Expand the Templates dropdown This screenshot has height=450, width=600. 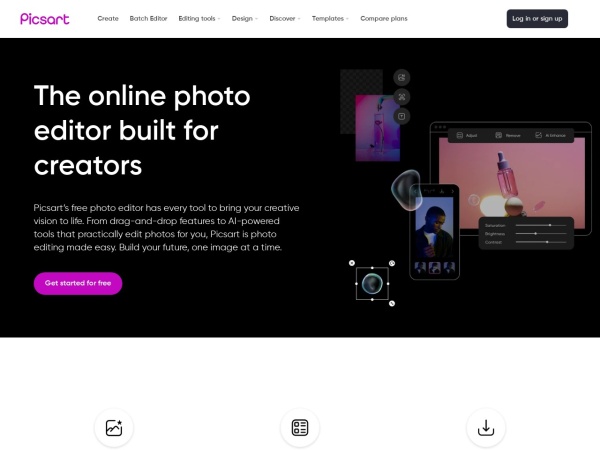(330, 18)
